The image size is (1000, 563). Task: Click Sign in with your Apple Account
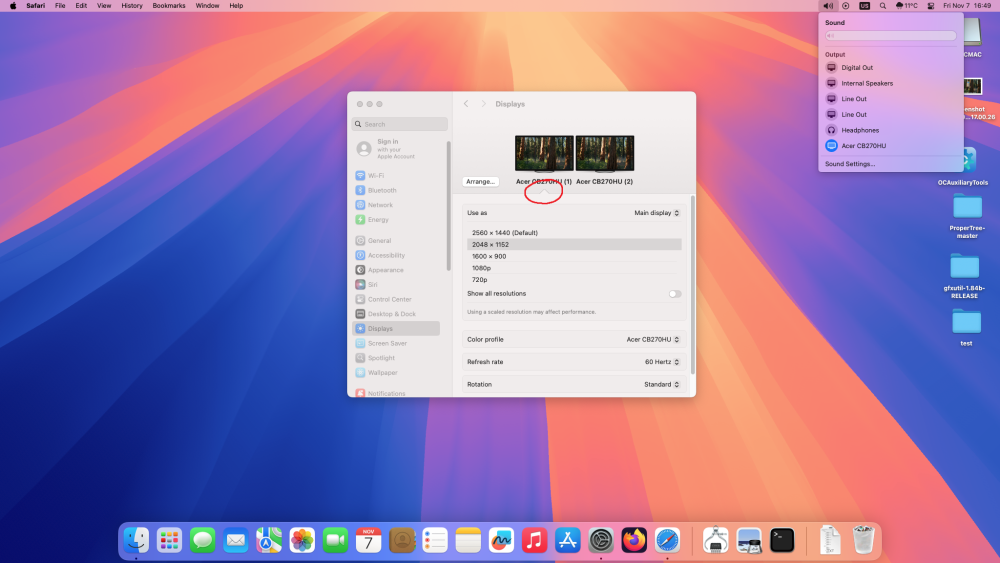386,149
